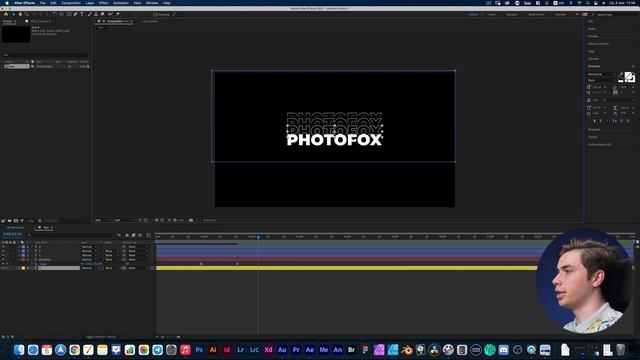The width and height of the screenshot is (640, 360).
Task: Expand the Paragraph panel
Action: (x=594, y=130)
